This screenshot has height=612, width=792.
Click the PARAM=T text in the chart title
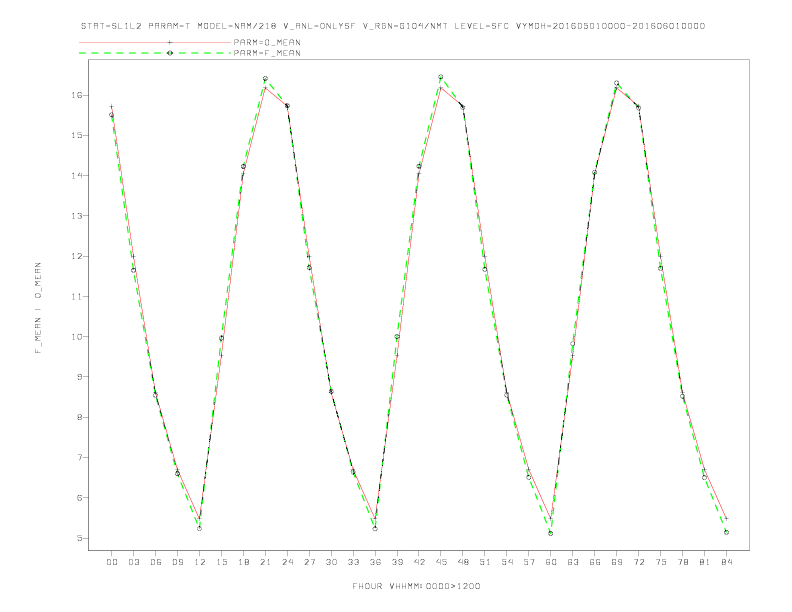pyautogui.click(x=169, y=26)
